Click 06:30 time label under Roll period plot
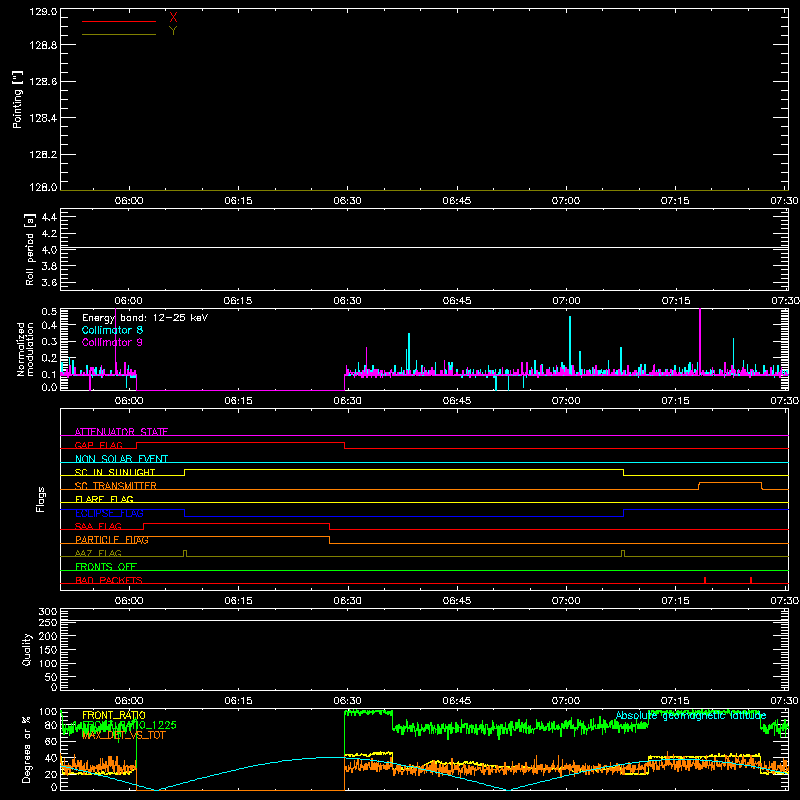The width and height of the screenshot is (800, 800). pyautogui.click(x=347, y=301)
